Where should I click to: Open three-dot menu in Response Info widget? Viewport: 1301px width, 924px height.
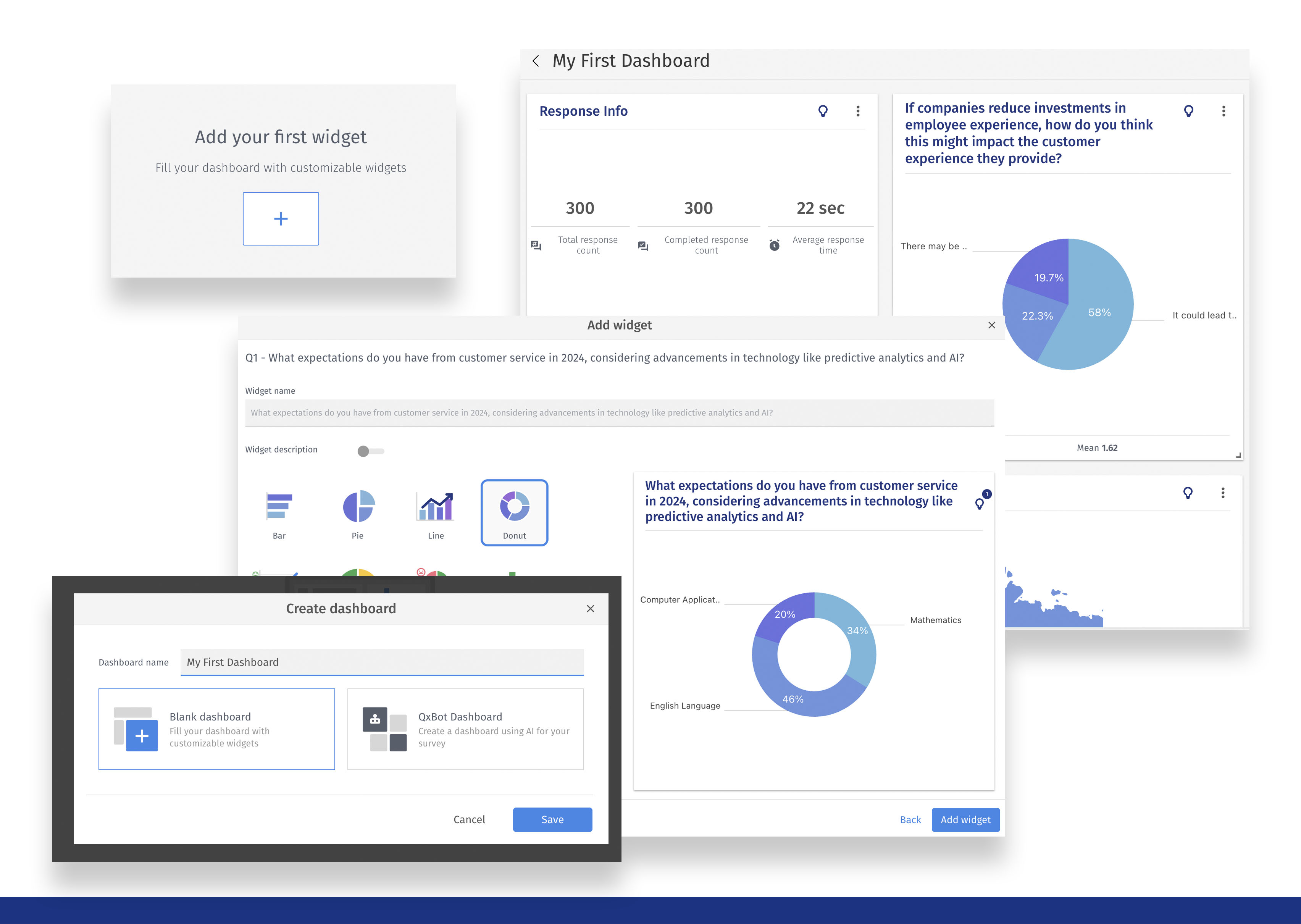tap(858, 111)
